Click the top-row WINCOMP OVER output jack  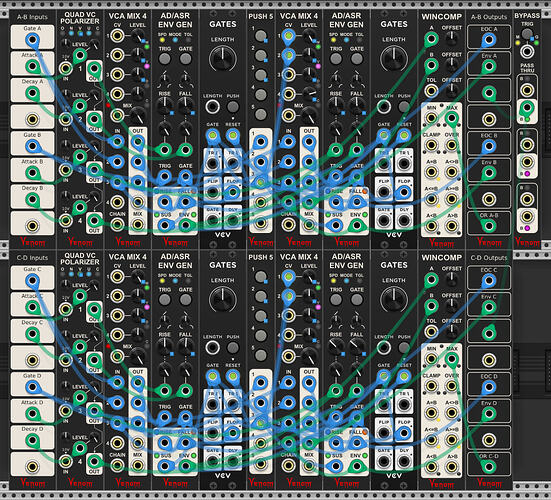point(452,145)
